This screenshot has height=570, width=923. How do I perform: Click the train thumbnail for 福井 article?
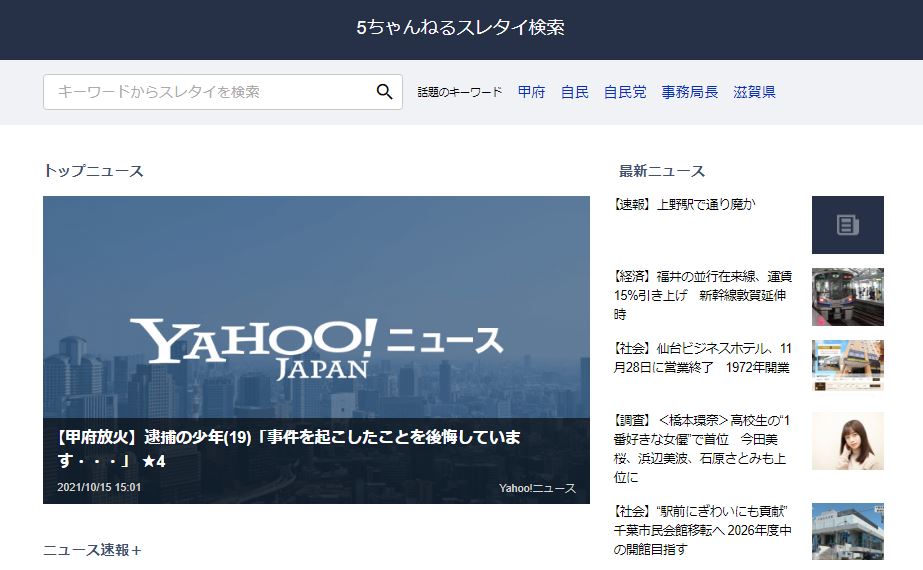point(848,297)
